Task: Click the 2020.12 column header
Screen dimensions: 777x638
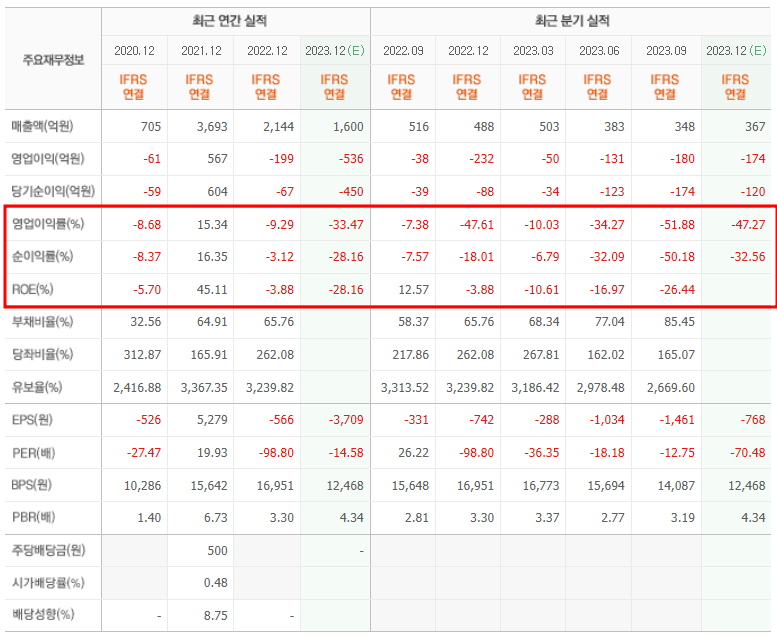Action: coord(134,51)
